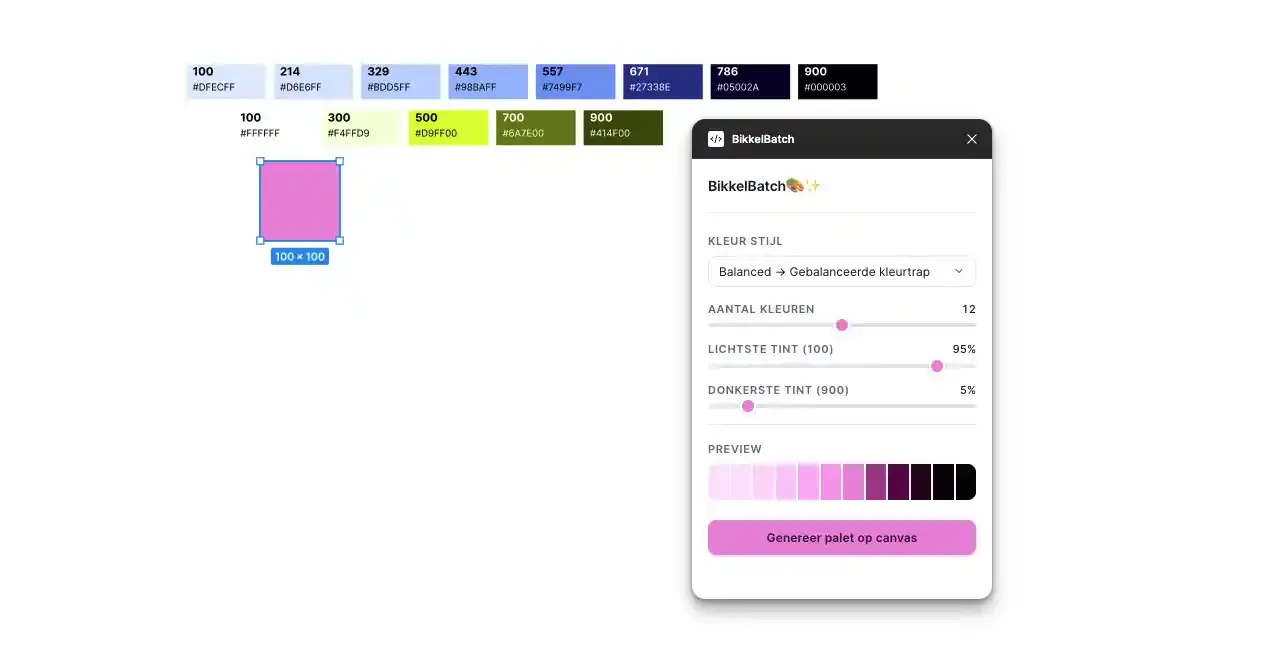Image resolution: width=1280 pixels, height=660 pixels.
Task: Select the pink 100 × 100 square
Action: [x=300, y=201]
